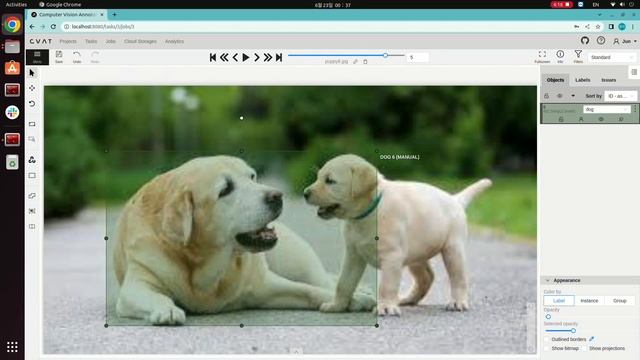Image resolution: width=640 pixels, height=360 pixels.
Task: Select the move image tool
Action: pyautogui.click(x=32, y=88)
